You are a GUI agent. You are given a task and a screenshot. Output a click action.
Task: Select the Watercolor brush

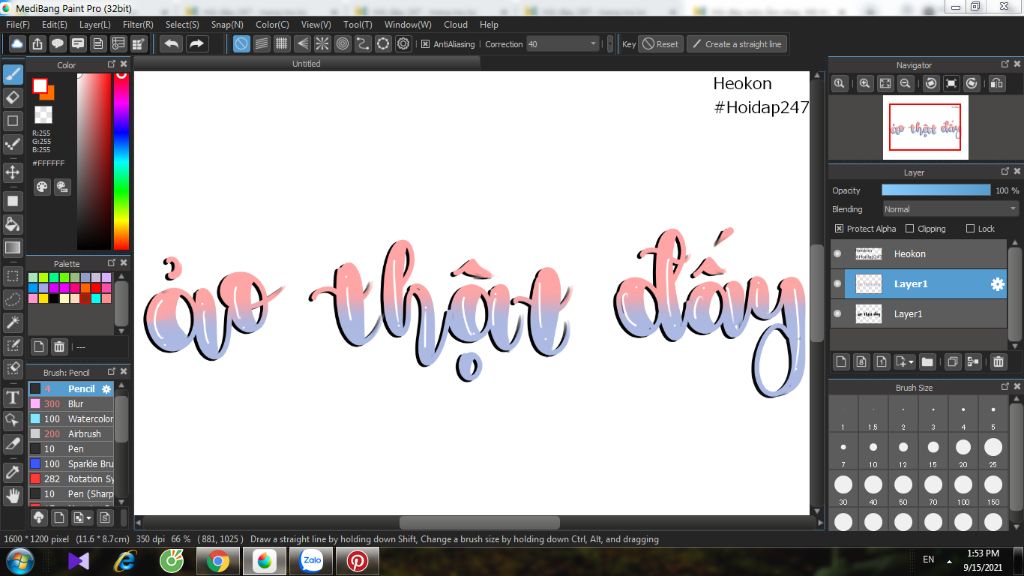tap(71, 419)
